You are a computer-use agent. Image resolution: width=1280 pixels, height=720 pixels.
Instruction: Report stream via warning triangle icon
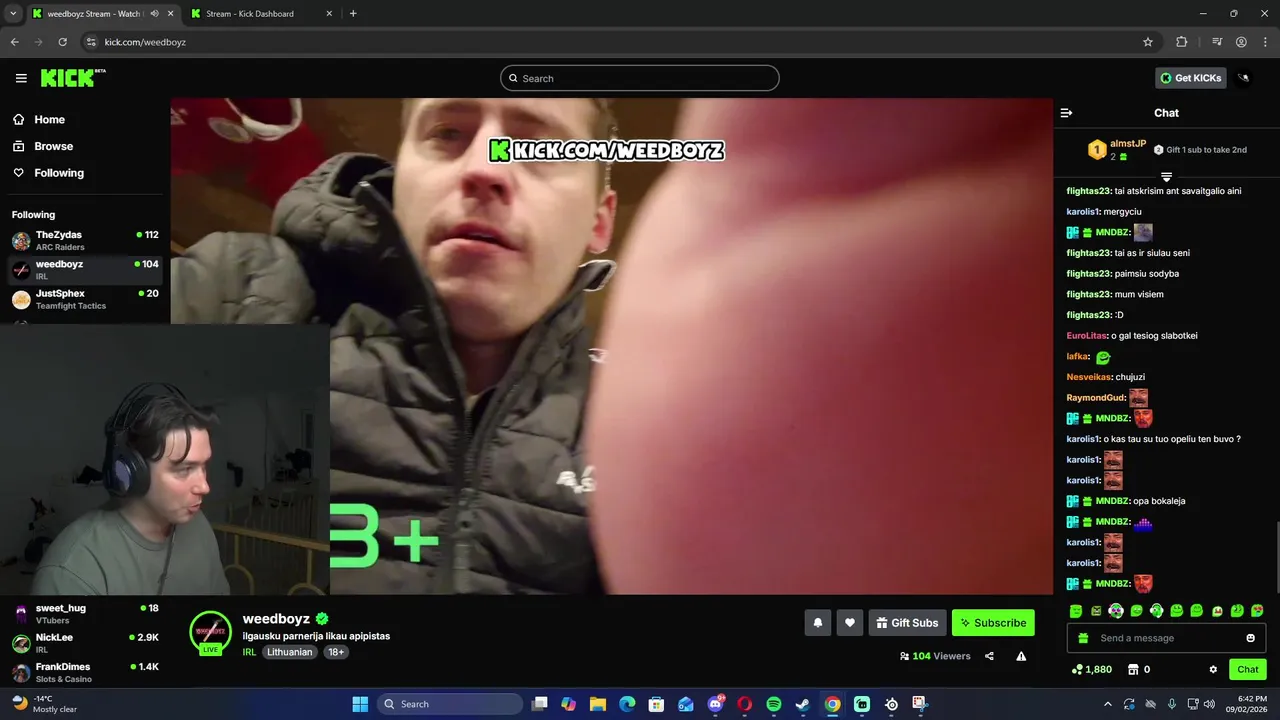1021,656
